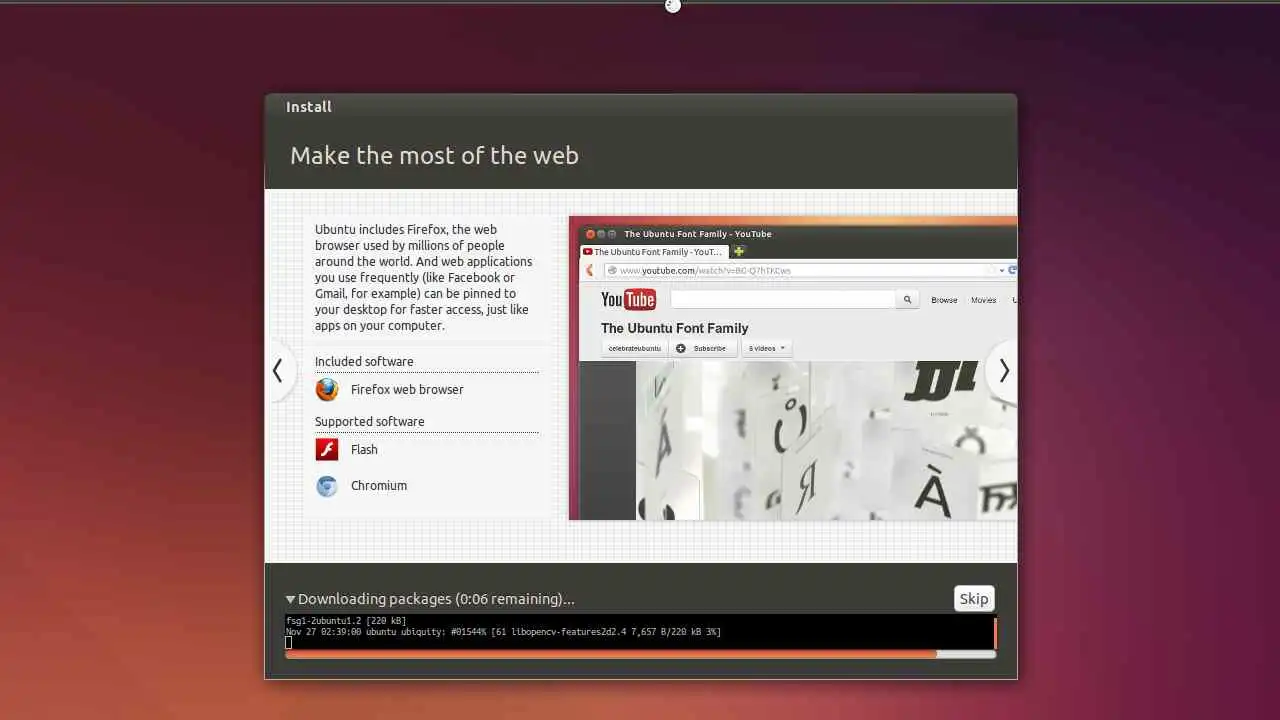Click the installation progress bar
Screen dimensions: 1280x720
point(640,654)
